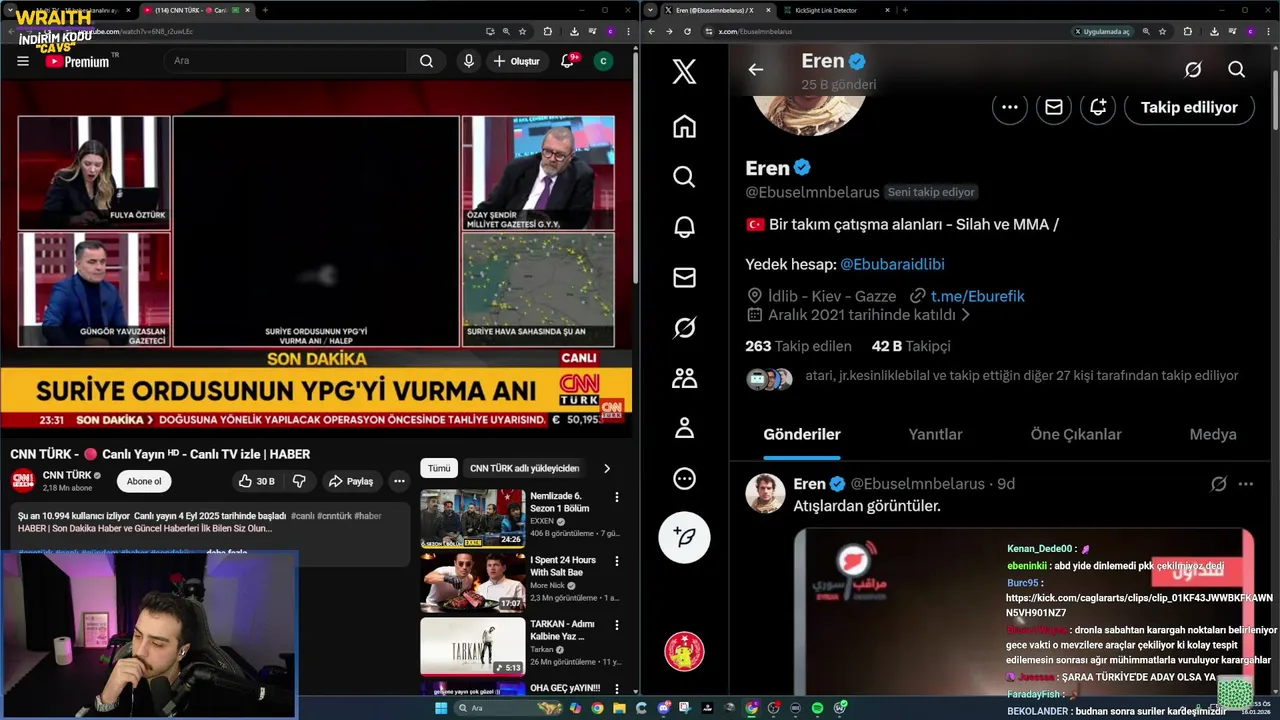
Task: Select the Gönderiler tab
Action: (x=802, y=434)
